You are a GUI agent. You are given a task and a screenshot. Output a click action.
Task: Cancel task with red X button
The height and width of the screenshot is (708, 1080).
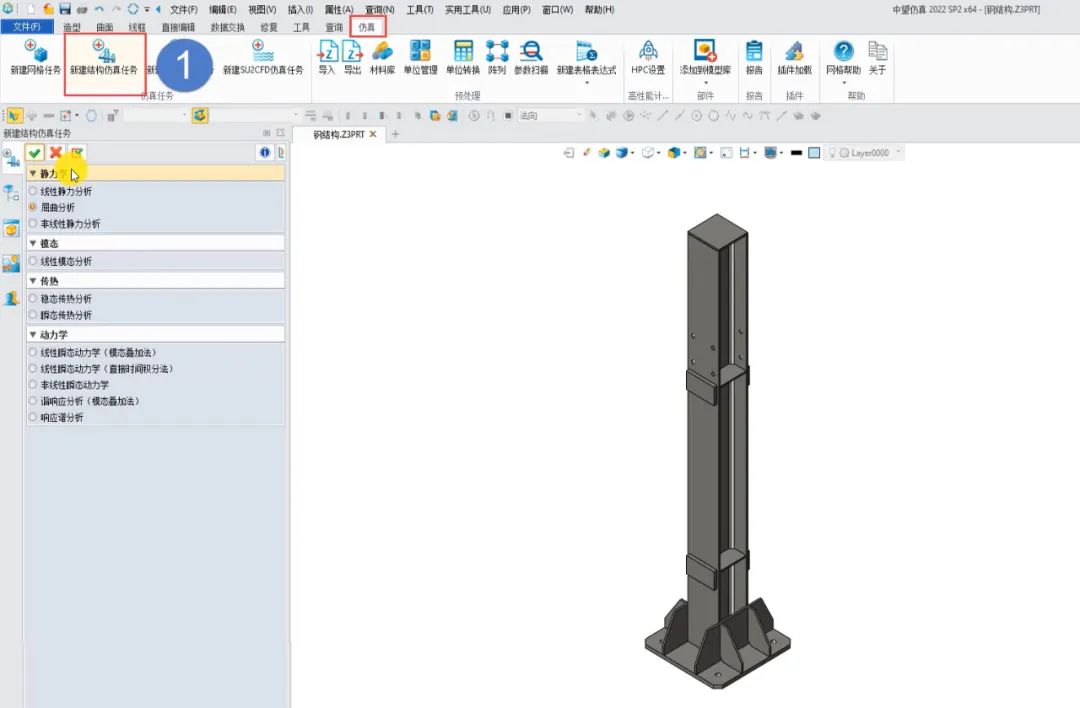coord(56,153)
